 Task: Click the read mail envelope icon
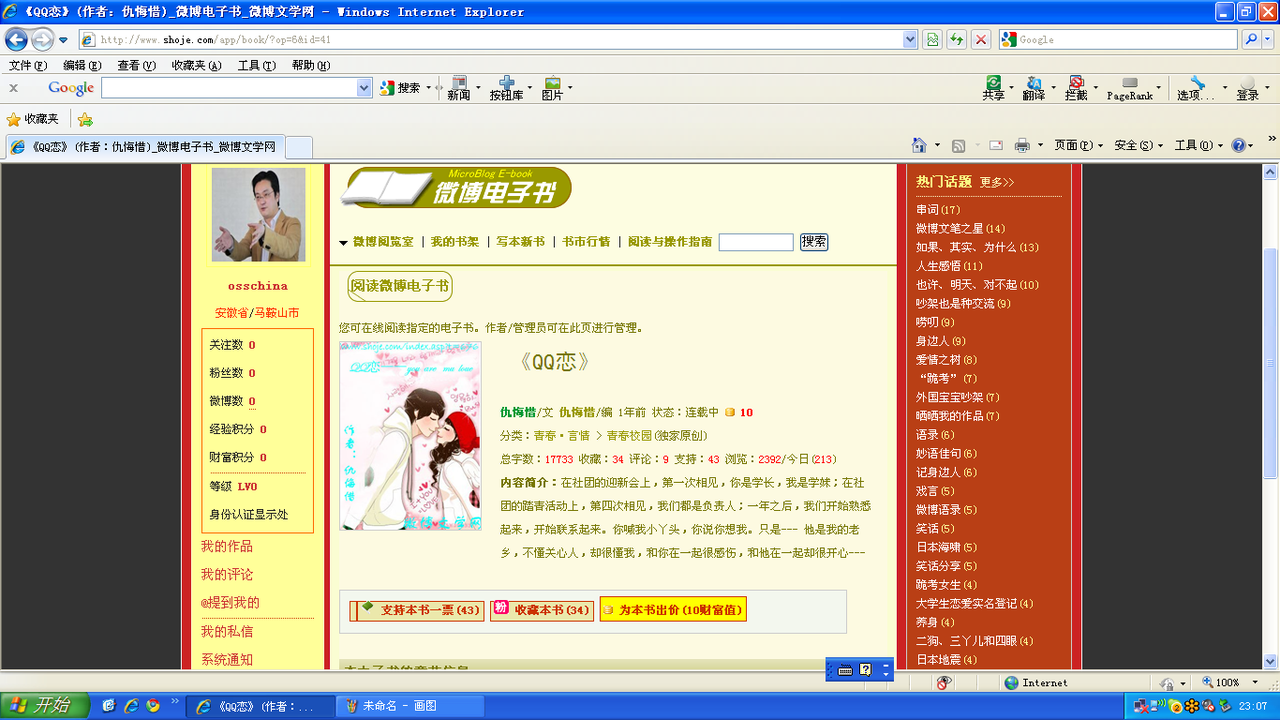(996, 146)
